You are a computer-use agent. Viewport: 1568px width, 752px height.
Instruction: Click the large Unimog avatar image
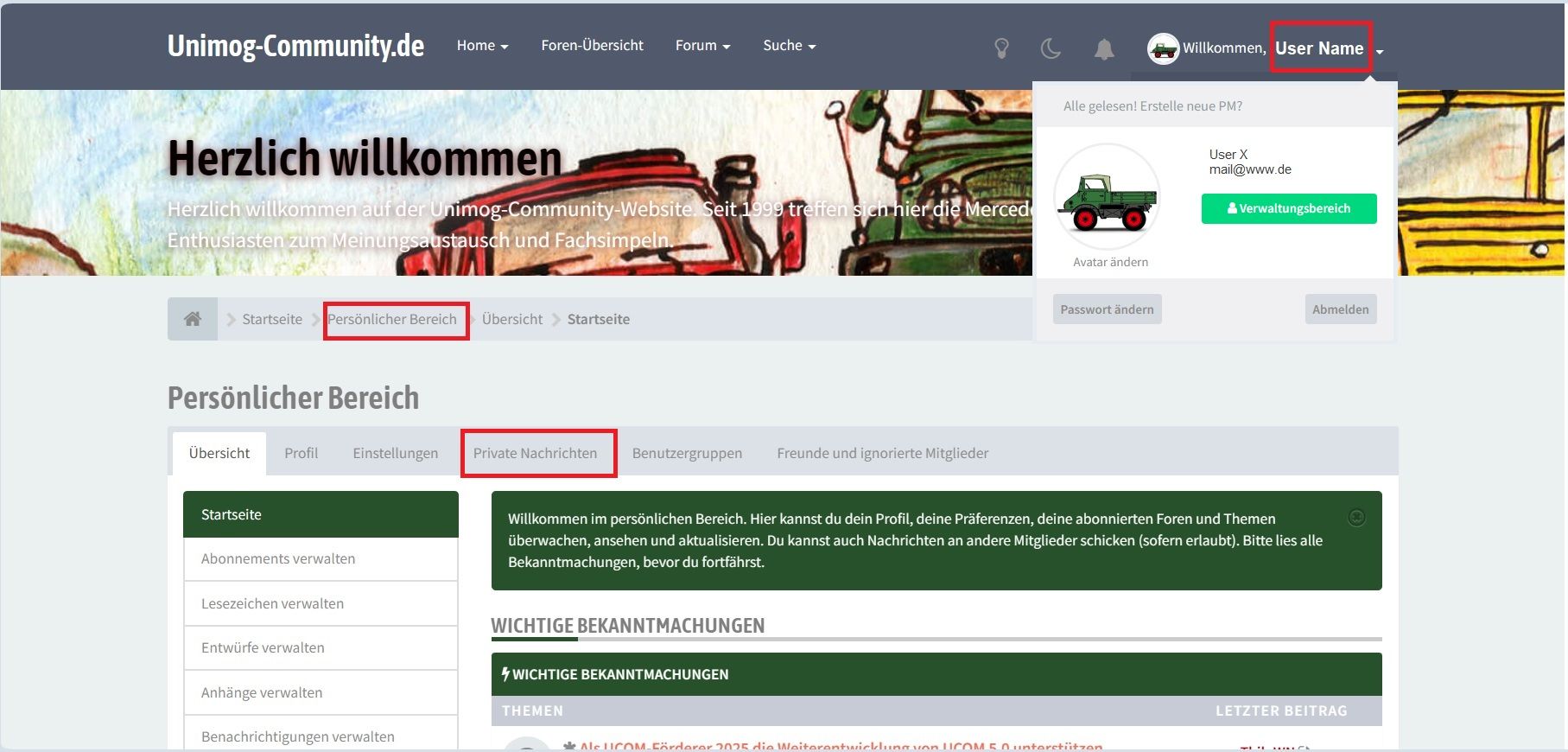click(1108, 198)
